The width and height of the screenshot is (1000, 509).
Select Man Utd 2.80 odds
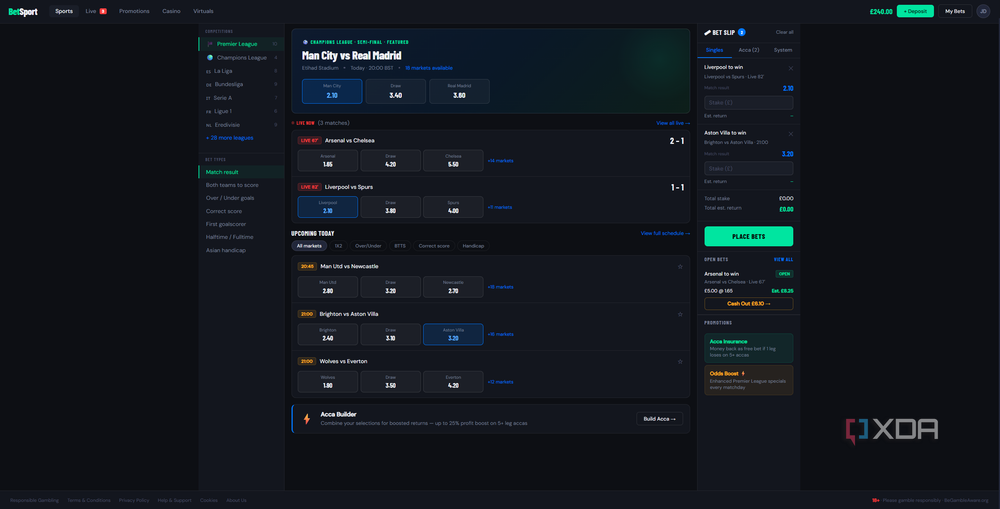(327, 287)
